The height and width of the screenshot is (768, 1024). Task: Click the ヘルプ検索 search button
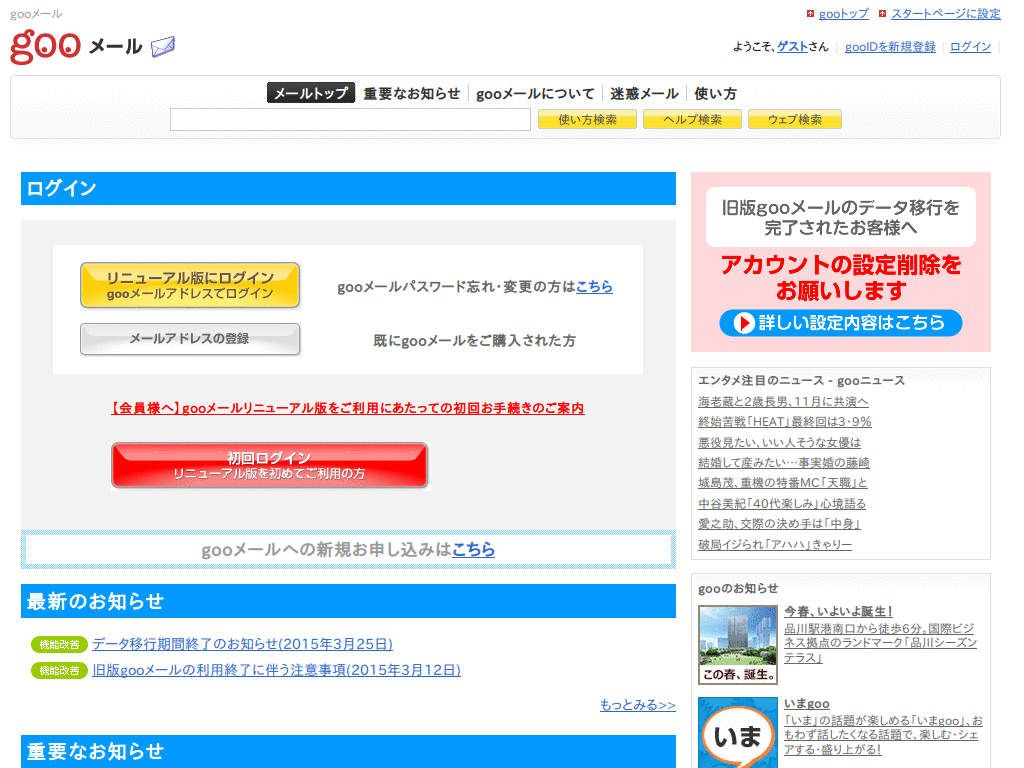691,119
